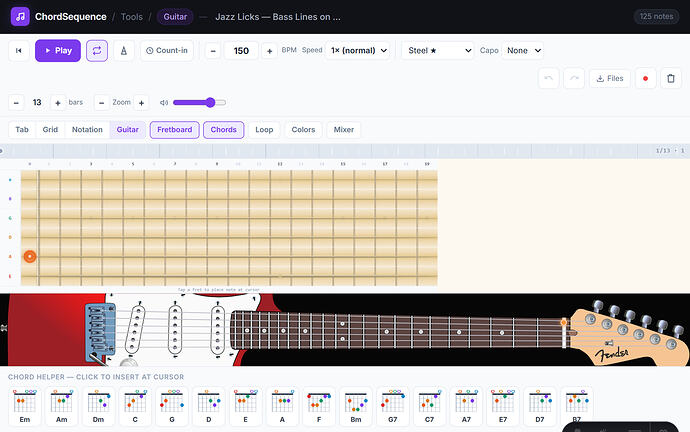This screenshot has width=690, height=432.
Task: Click the volume slider handle
Action: (210, 103)
